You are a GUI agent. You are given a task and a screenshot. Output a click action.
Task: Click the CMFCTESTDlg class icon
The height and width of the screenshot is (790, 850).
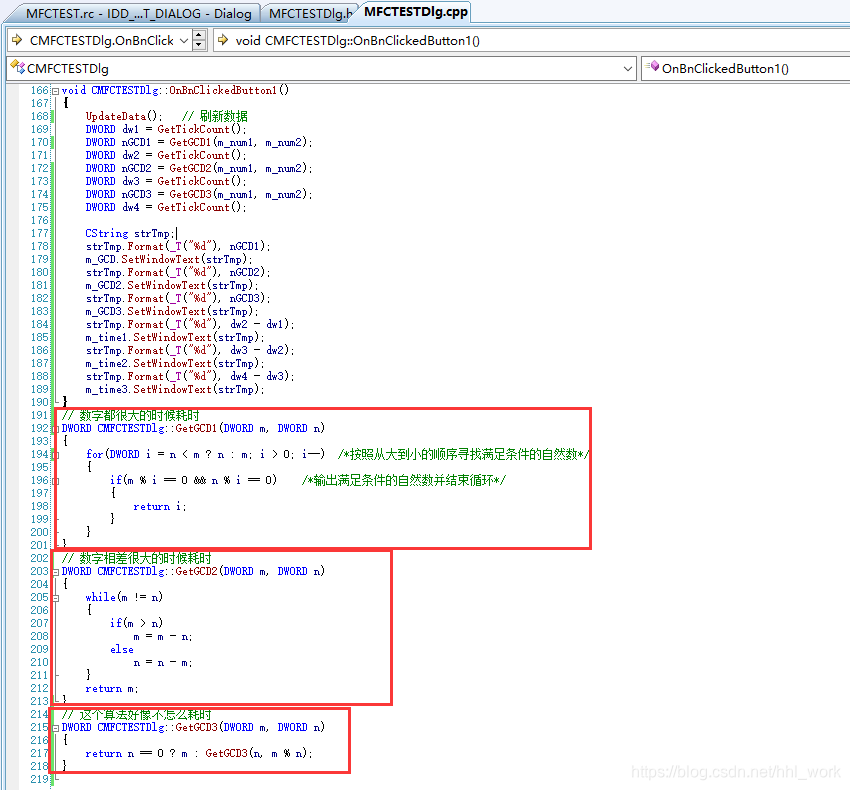17,68
